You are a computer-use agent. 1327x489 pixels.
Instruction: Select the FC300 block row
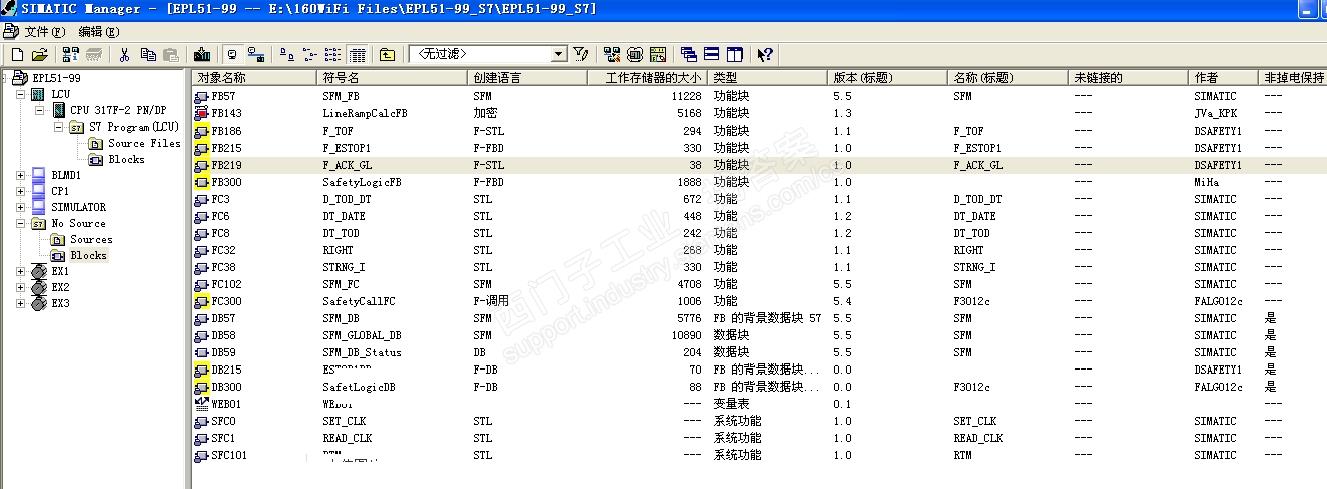pos(760,301)
